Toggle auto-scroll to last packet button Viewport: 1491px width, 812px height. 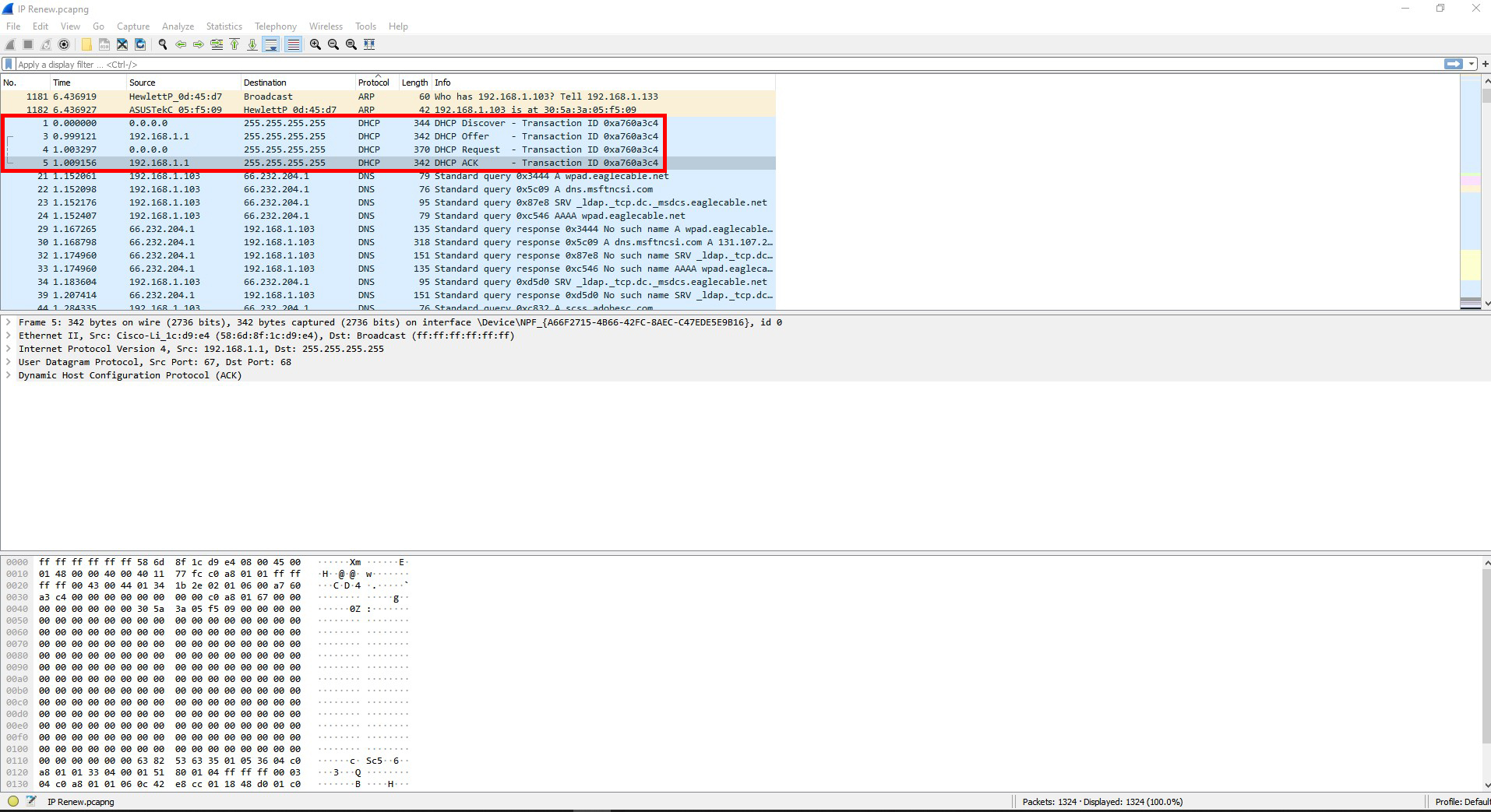(x=271, y=44)
